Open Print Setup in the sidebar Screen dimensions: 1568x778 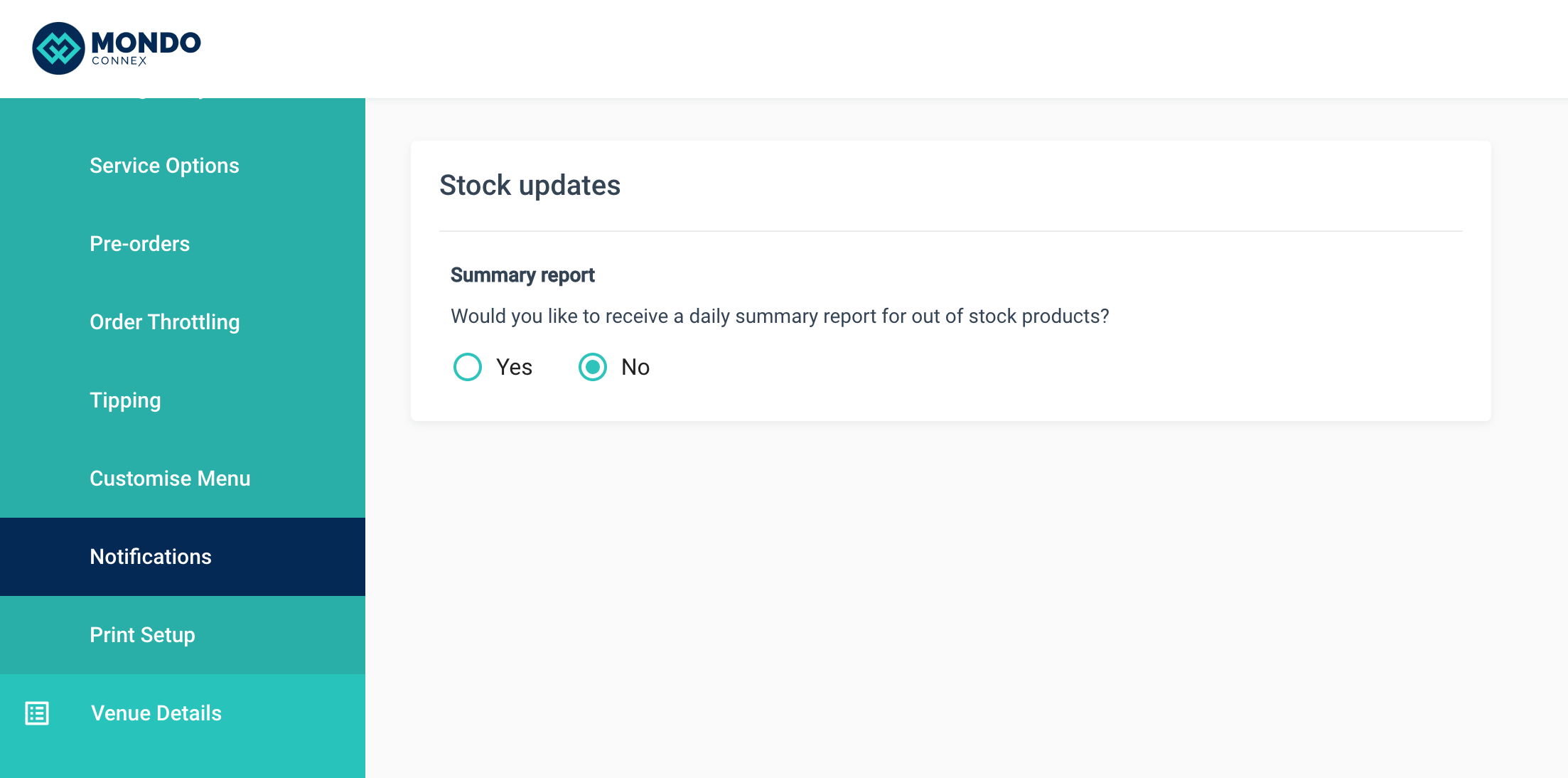(142, 635)
